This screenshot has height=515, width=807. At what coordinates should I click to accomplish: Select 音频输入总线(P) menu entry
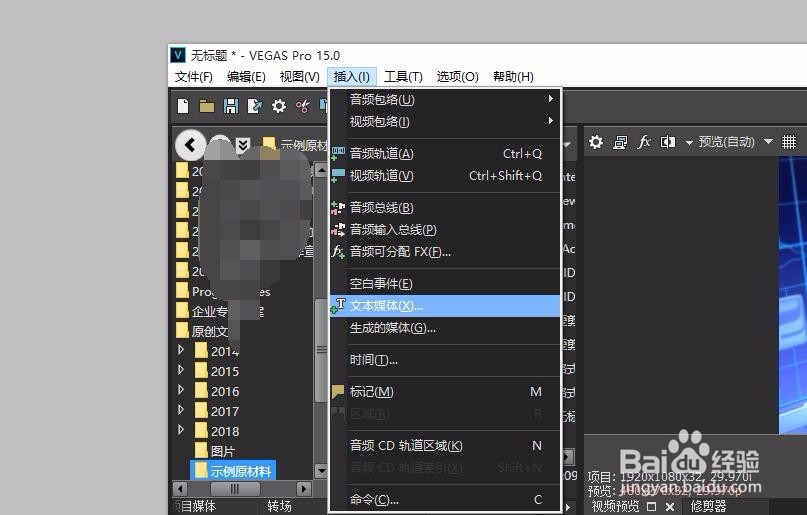[445, 229]
